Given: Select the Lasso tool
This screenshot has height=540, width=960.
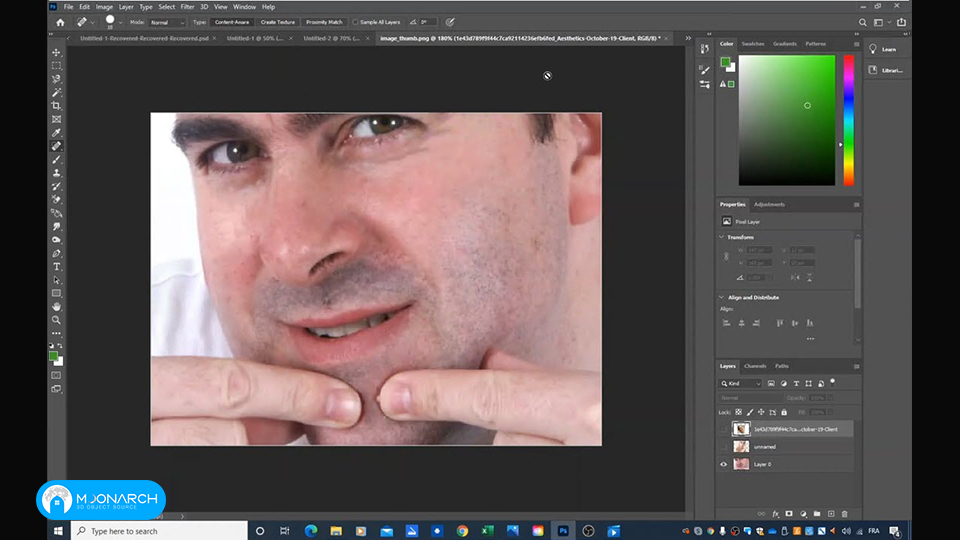Looking at the screenshot, I should pos(56,79).
